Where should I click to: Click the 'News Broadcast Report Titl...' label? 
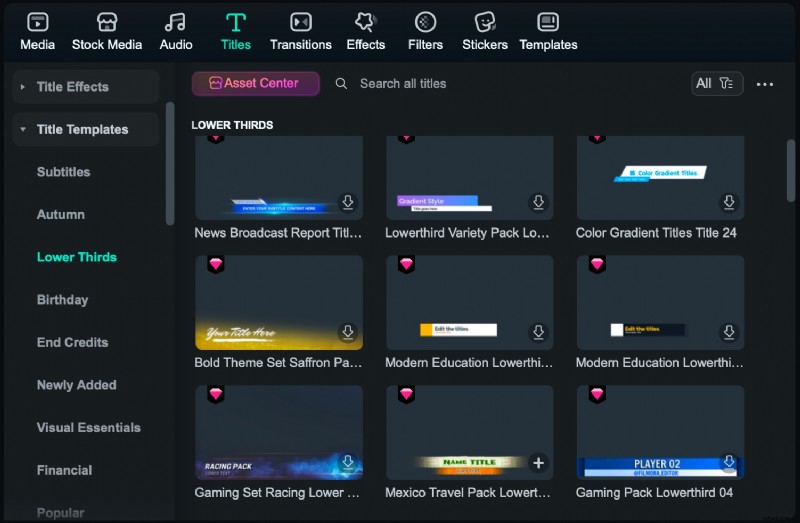pyautogui.click(x=278, y=233)
